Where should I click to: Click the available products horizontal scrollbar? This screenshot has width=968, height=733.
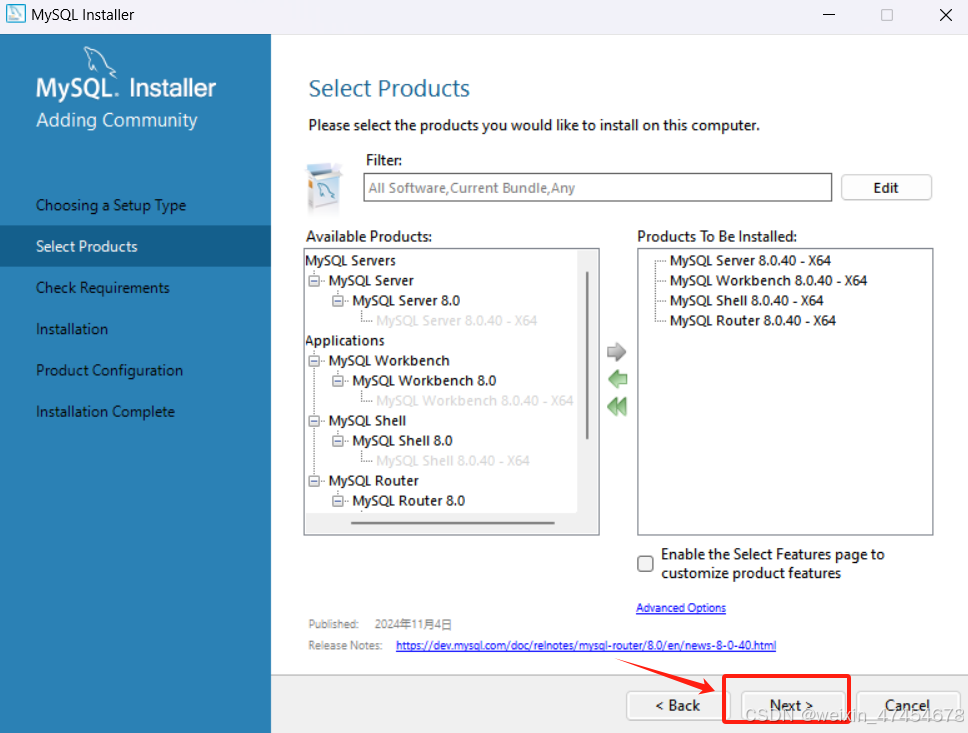(453, 523)
